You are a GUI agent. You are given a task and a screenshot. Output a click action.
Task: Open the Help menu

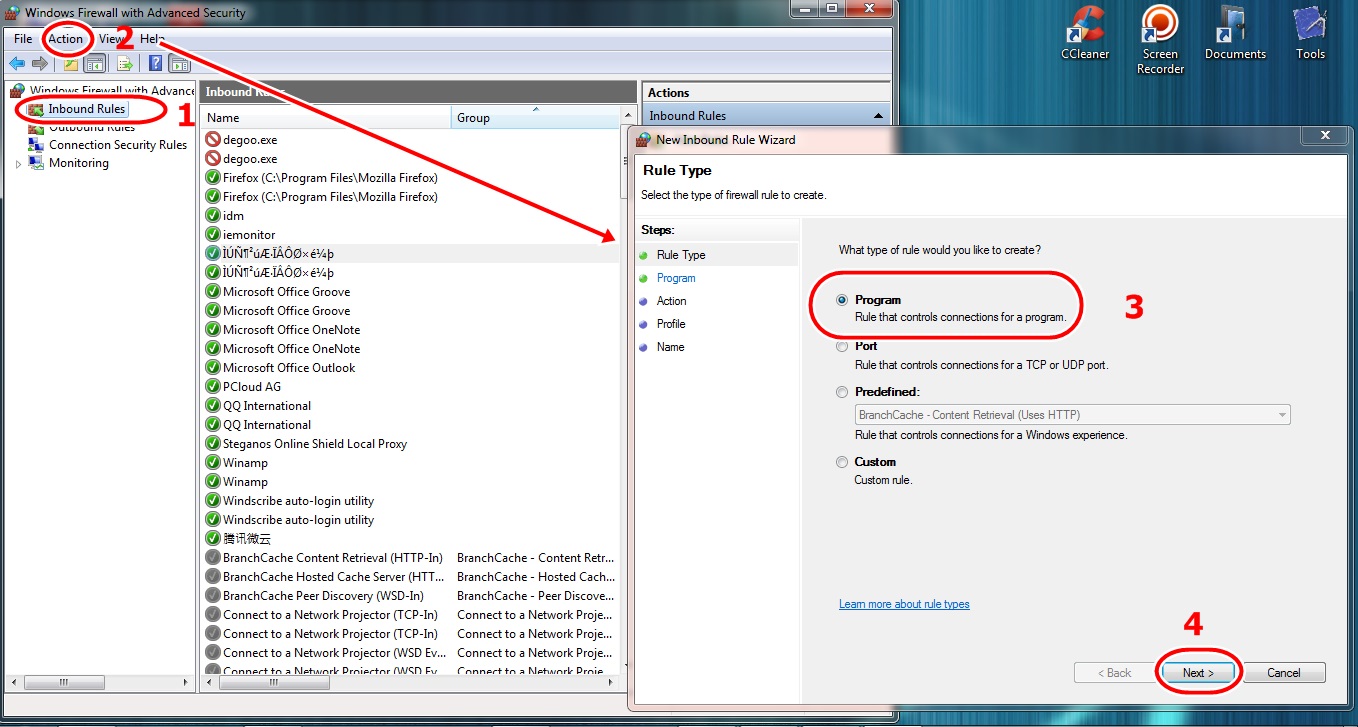[152, 39]
